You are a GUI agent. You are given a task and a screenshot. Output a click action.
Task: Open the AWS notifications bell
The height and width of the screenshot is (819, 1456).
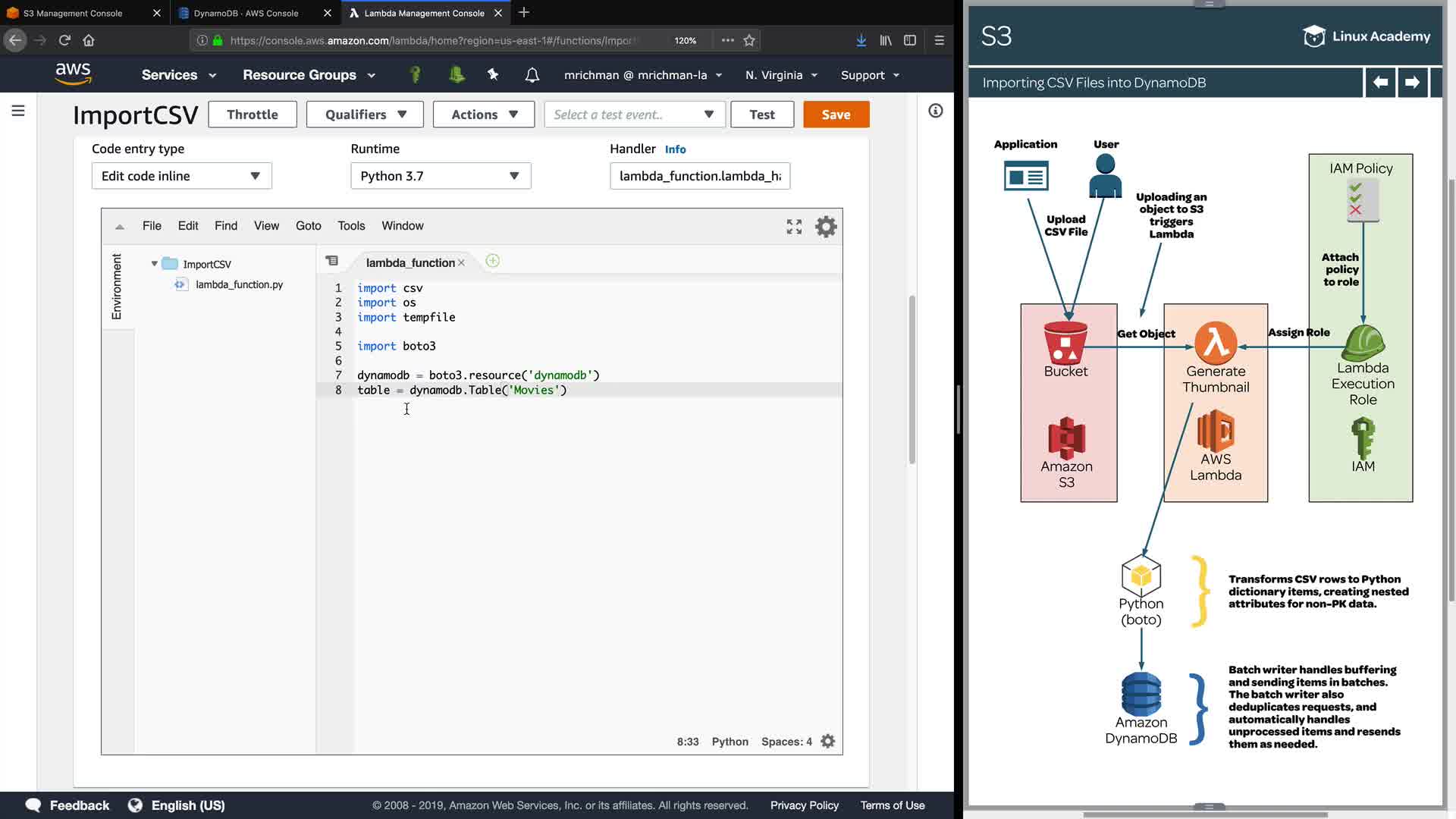click(532, 75)
